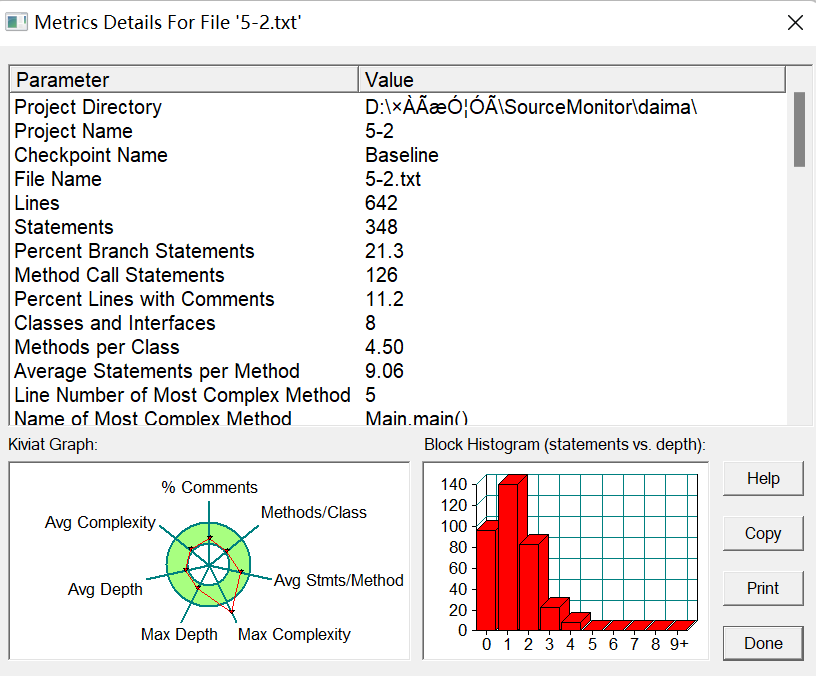Select the Lines parameter
The height and width of the screenshot is (676, 816).
click(37, 203)
